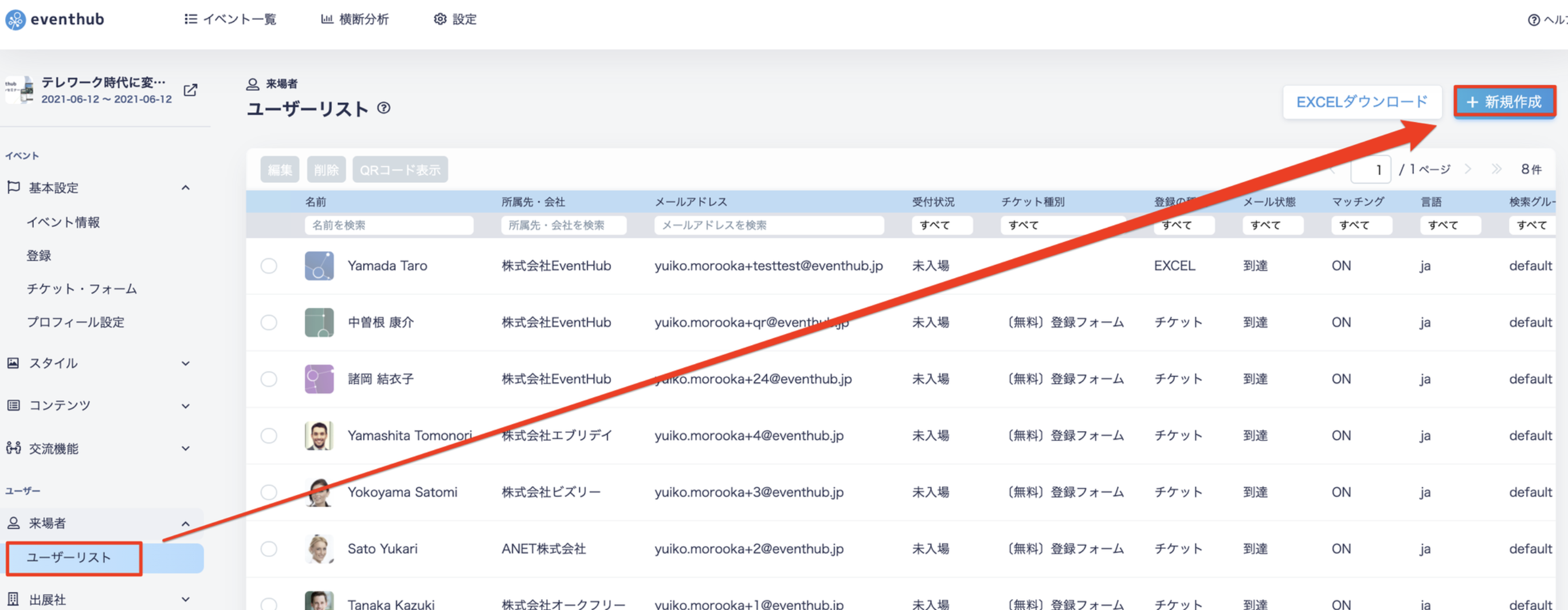The image size is (1568, 610).
Task: Open チケット・フォーム in the sidebar
Action: tap(81, 289)
